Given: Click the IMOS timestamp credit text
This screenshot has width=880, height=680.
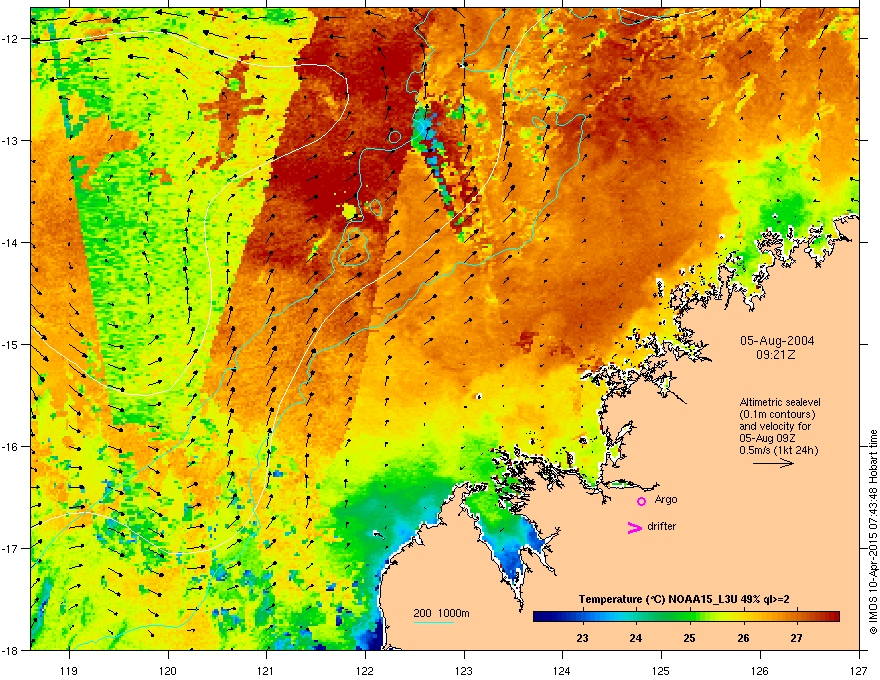Looking at the screenshot, I should [873, 532].
